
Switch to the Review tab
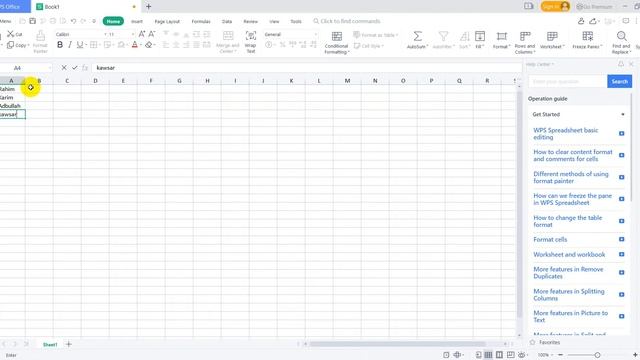pyautogui.click(x=251, y=21)
